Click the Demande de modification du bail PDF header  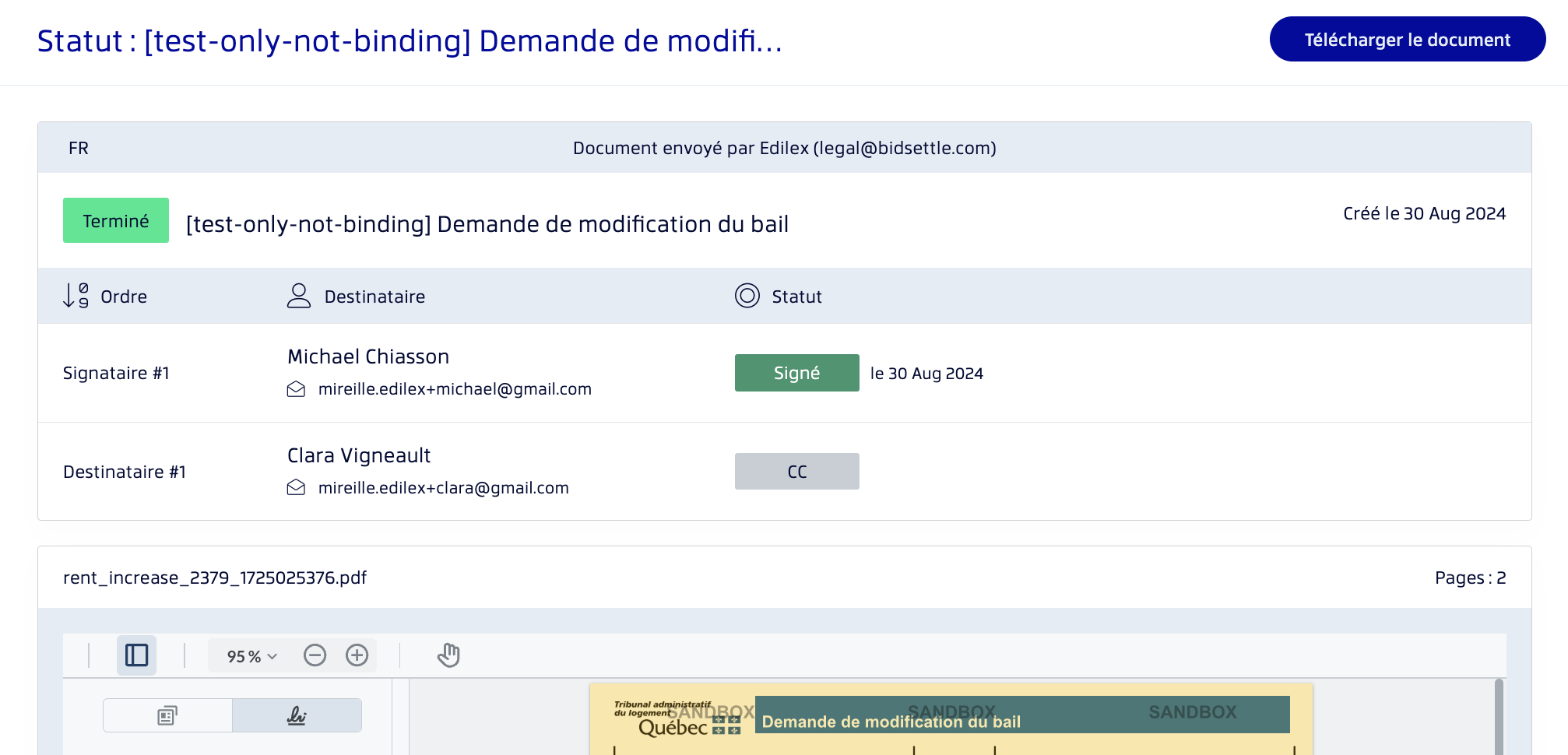(891, 722)
